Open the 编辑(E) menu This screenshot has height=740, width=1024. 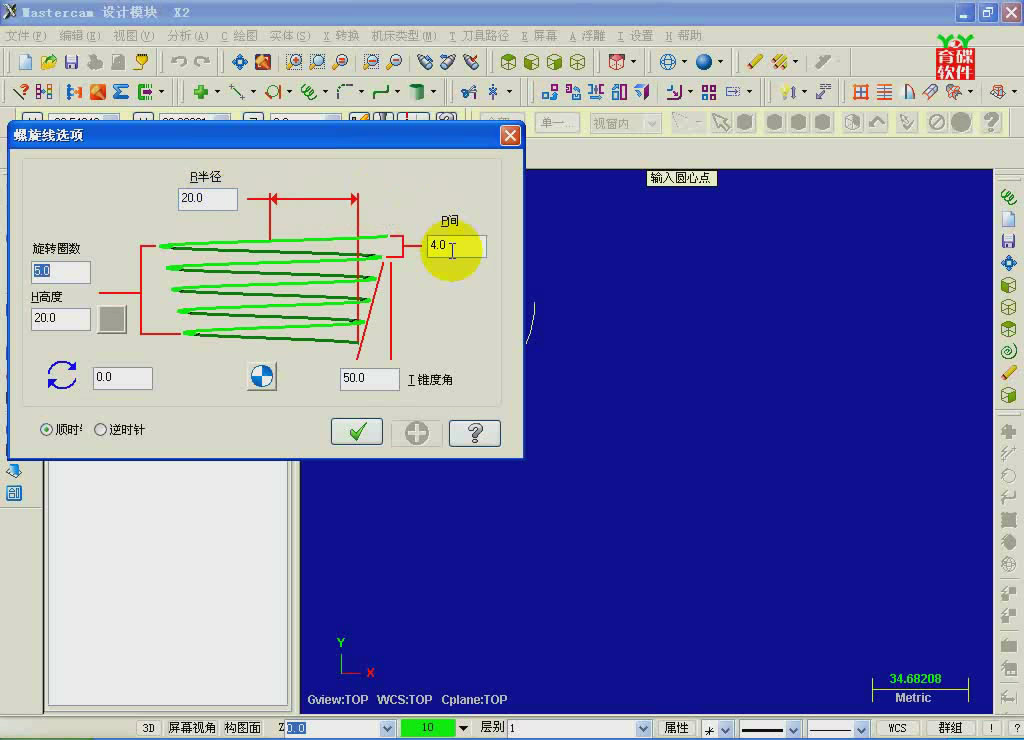[80, 35]
